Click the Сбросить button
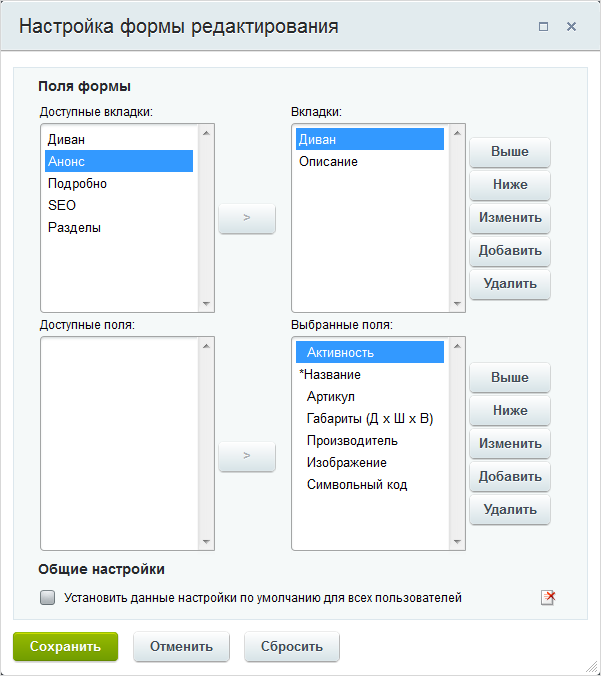601x676 pixels. point(292,646)
